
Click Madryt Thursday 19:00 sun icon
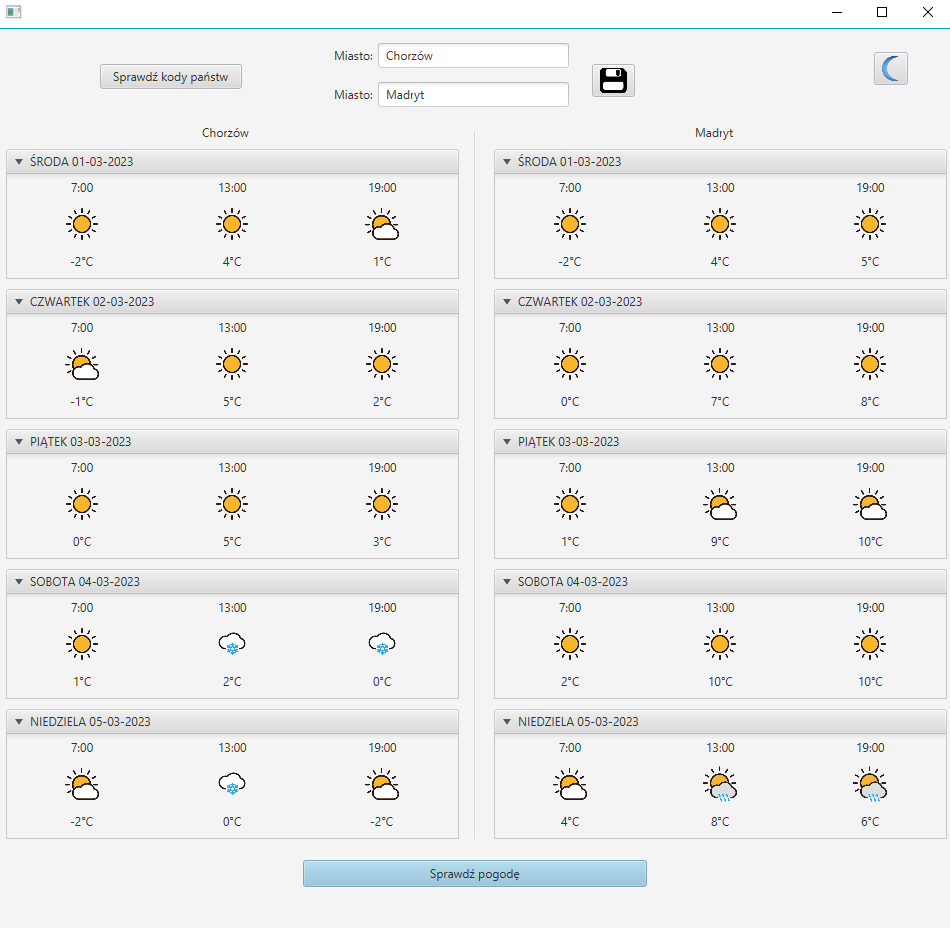tap(870, 364)
